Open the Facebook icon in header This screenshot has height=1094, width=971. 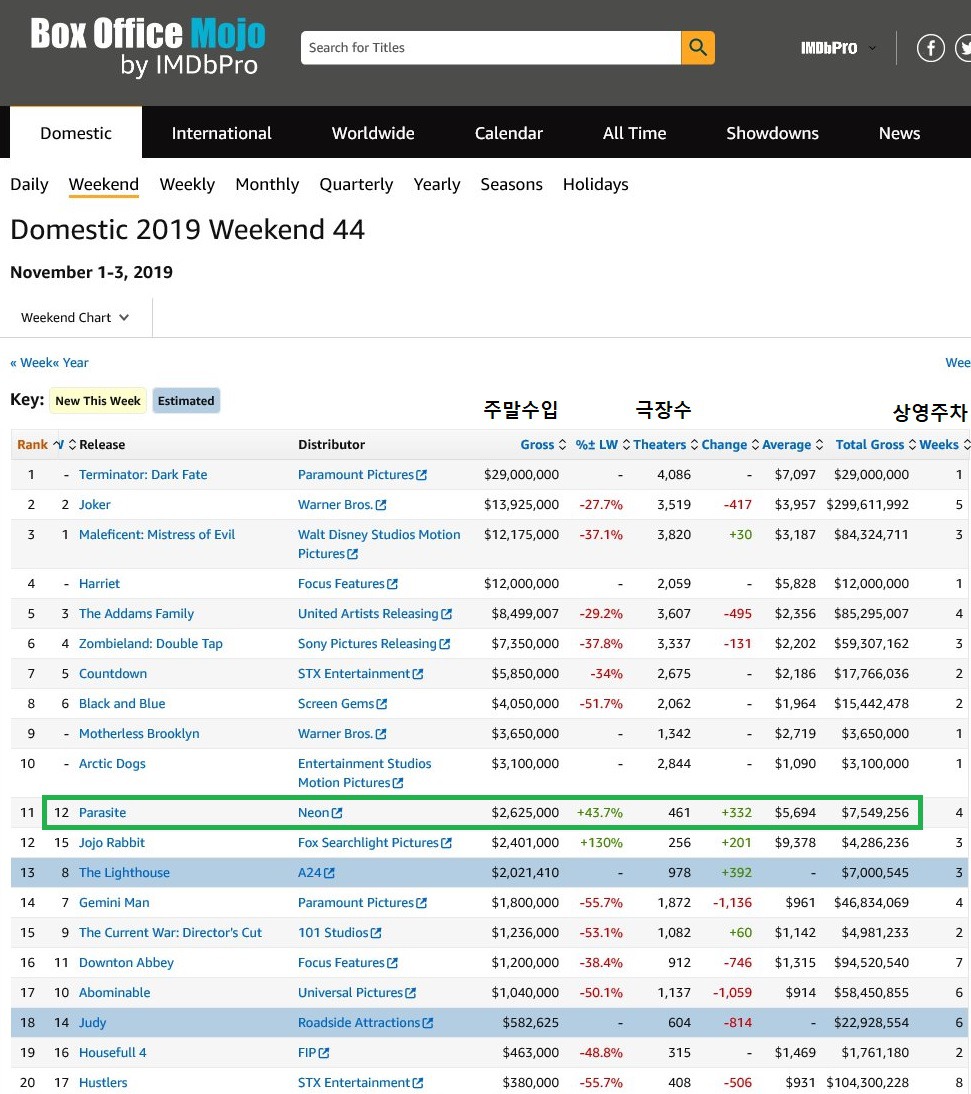click(x=931, y=48)
